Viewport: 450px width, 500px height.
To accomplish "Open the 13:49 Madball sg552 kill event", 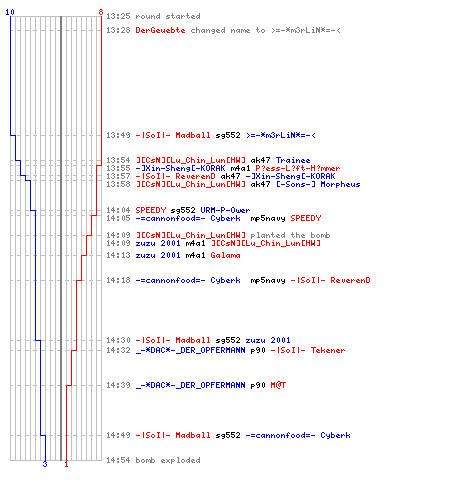I will [211, 135].
